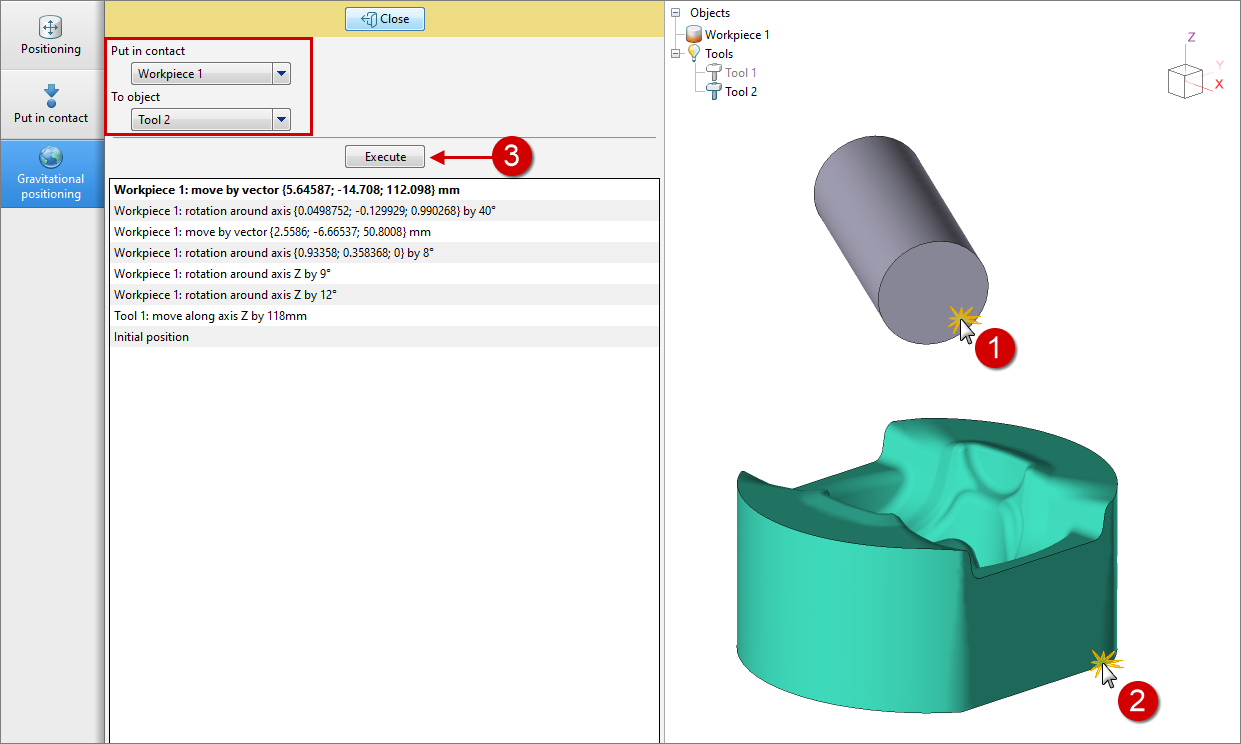Select Tool 1 label in the tree
Image resolution: width=1241 pixels, height=744 pixels.
[x=741, y=73]
